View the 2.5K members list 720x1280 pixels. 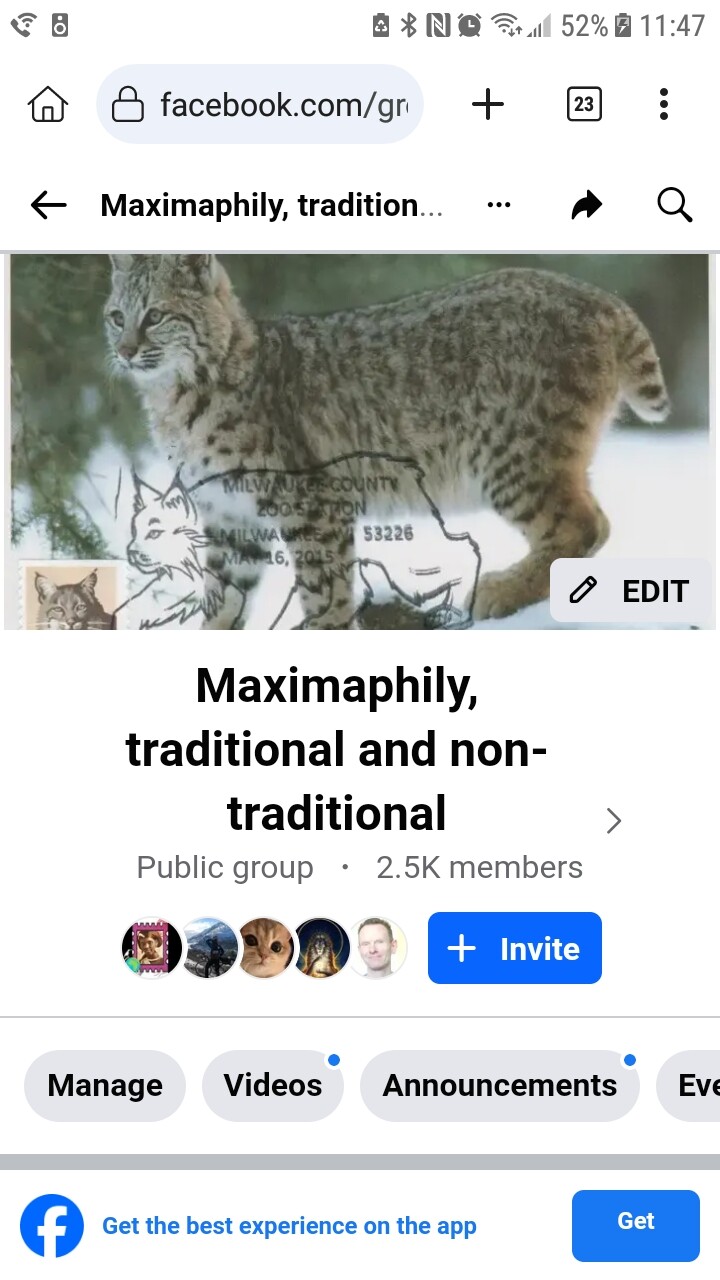[479, 867]
